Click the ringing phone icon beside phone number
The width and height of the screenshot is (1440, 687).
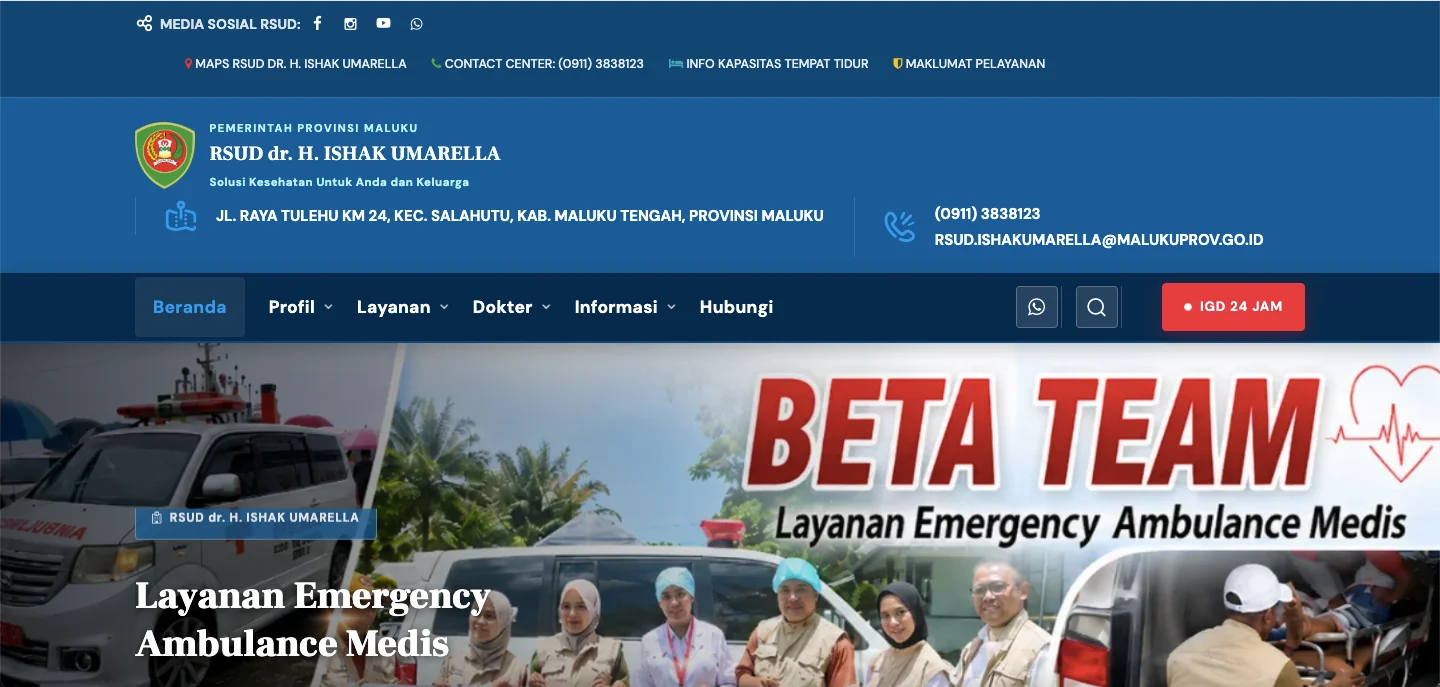(x=900, y=226)
